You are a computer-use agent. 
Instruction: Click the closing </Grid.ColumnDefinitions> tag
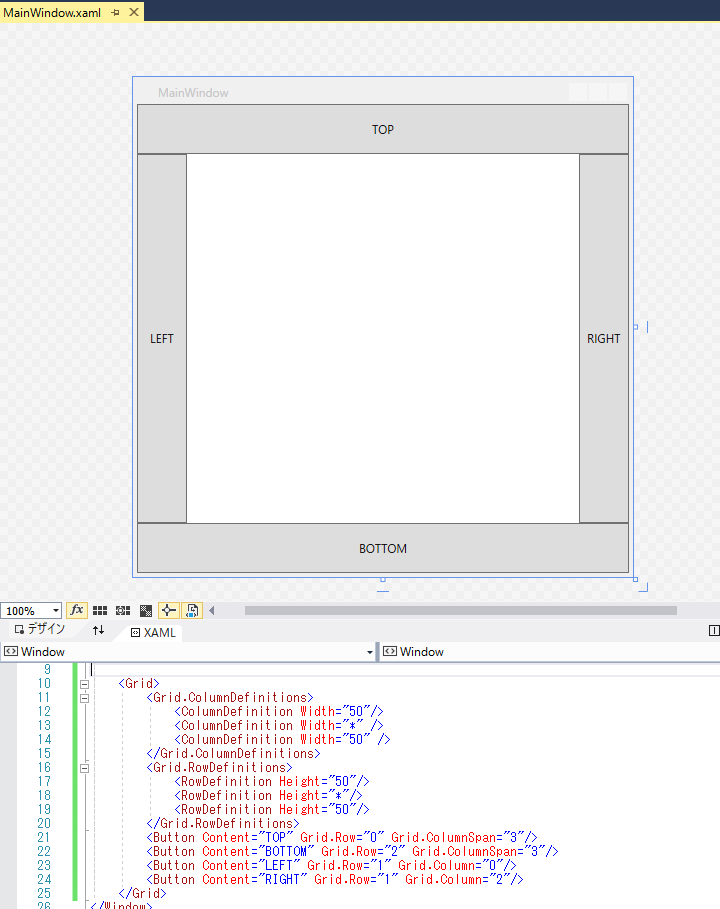tap(233, 754)
